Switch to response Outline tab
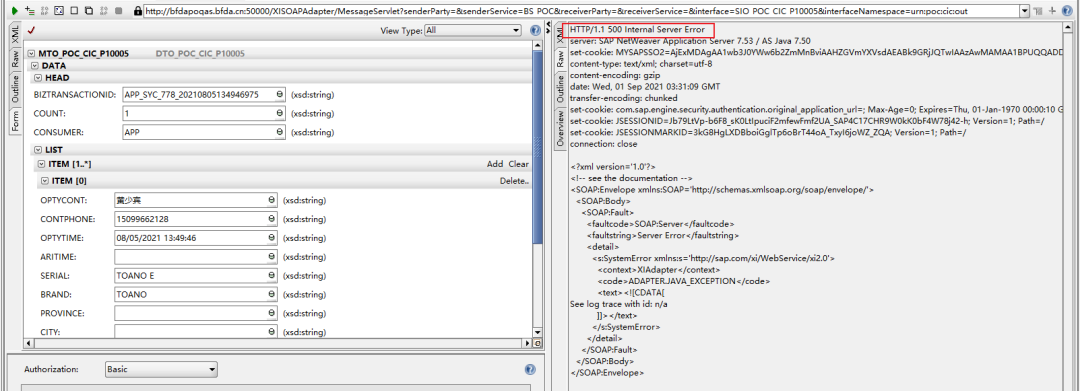The image size is (1080, 391). tap(561, 89)
